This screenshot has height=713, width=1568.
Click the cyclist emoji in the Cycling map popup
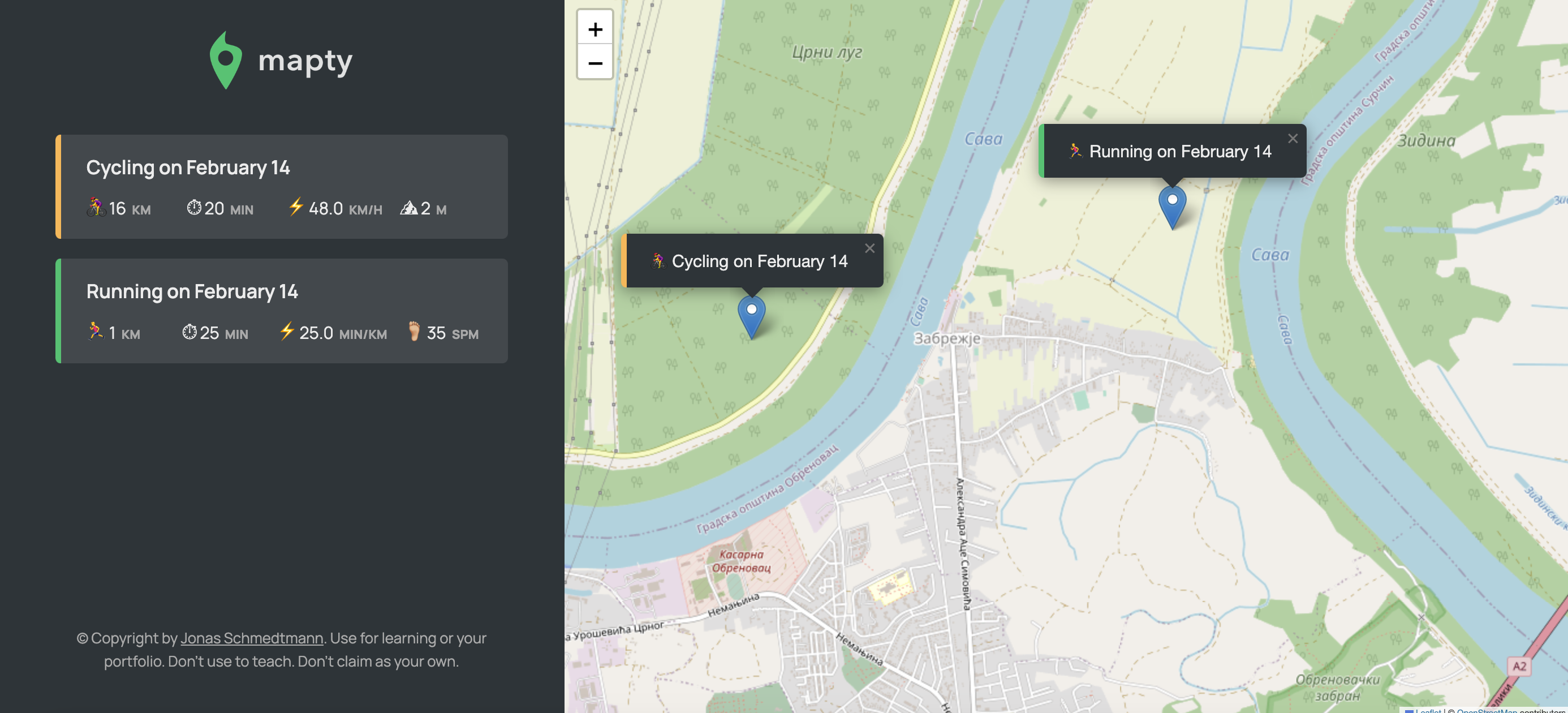click(x=658, y=261)
